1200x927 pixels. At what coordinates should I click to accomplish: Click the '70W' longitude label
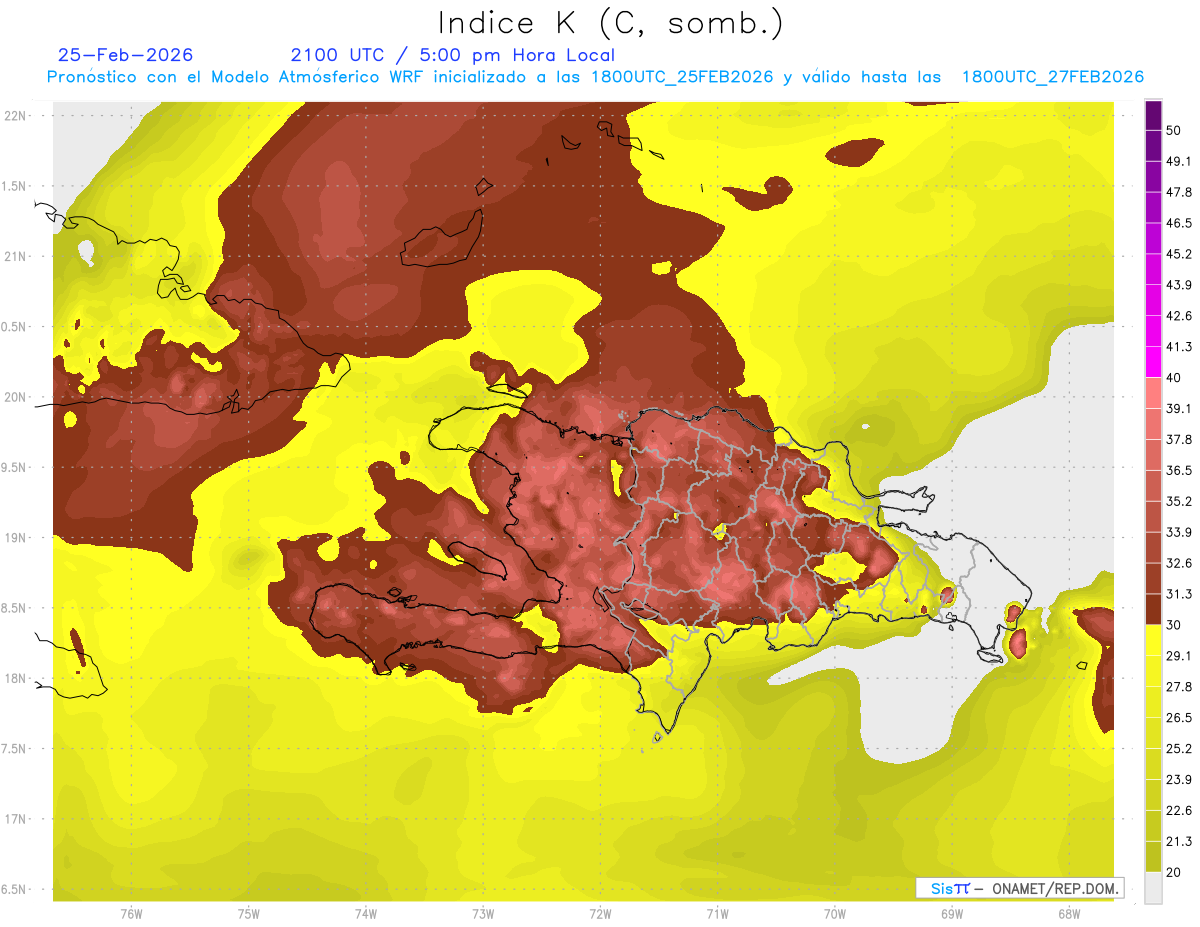[x=835, y=914]
